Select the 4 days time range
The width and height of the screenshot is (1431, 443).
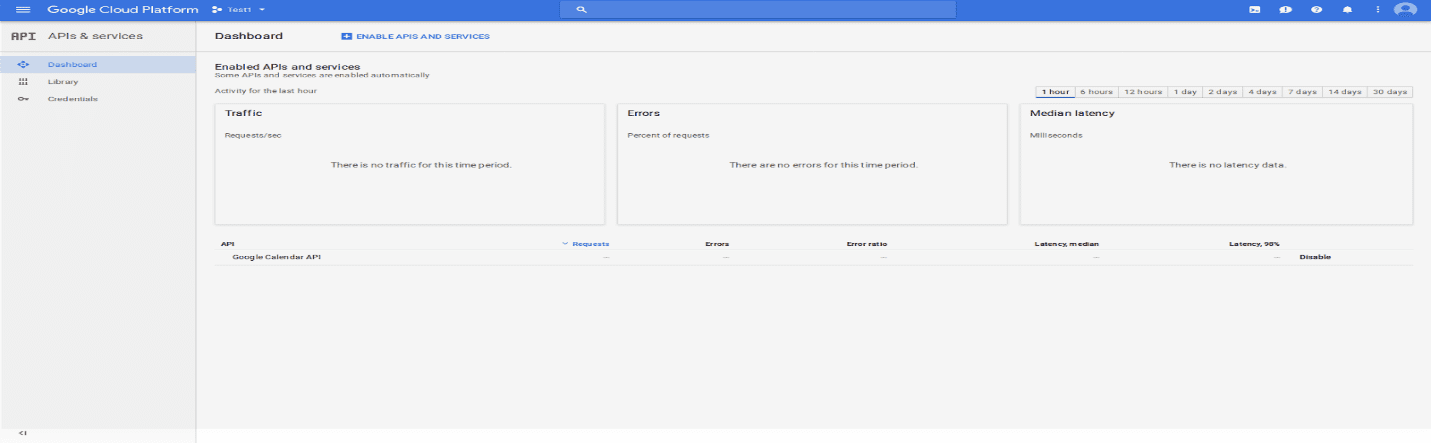click(1262, 91)
